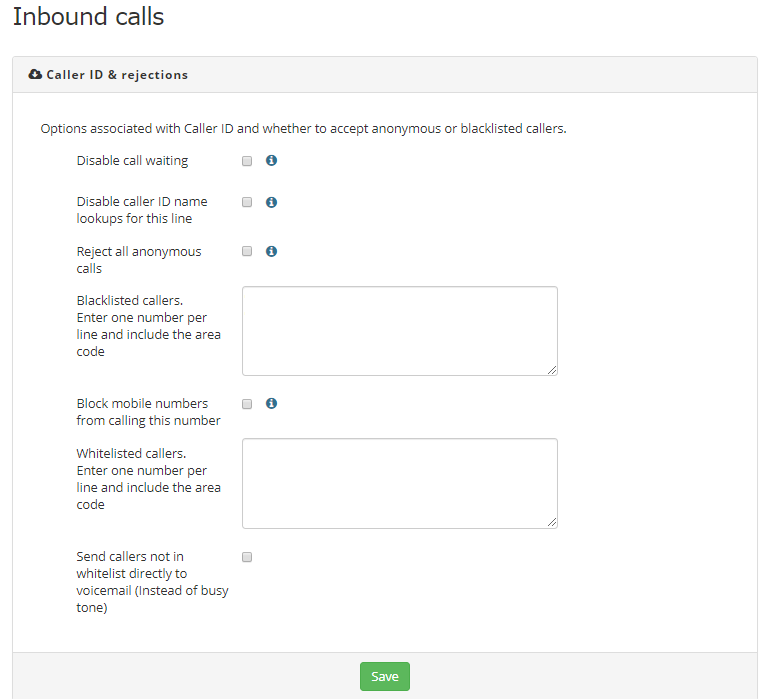This screenshot has height=699, width=764.
Task: Click info icon for Block mobile numbers
Action: pyautogui.click(x=271, y=403)
